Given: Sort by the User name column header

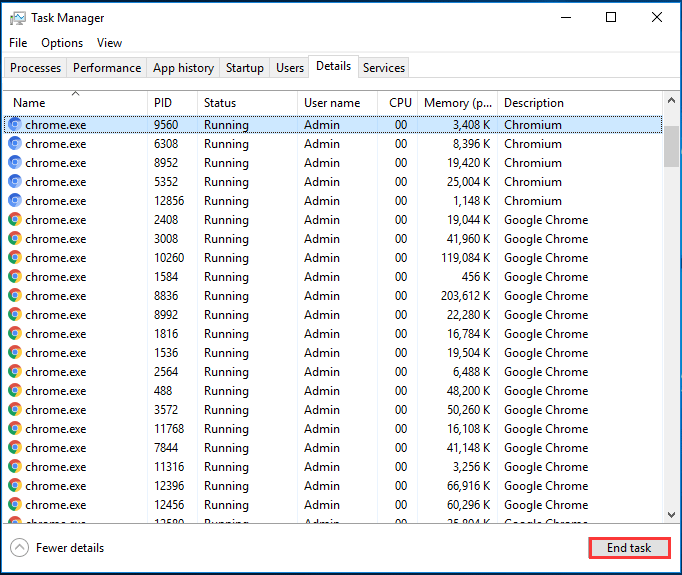Looking at the screenshot, I should (338, 103).
